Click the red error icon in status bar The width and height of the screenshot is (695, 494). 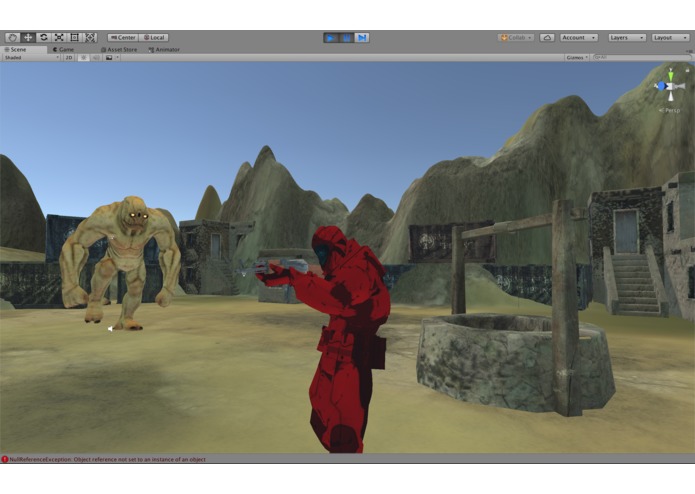tap(5, 459)
